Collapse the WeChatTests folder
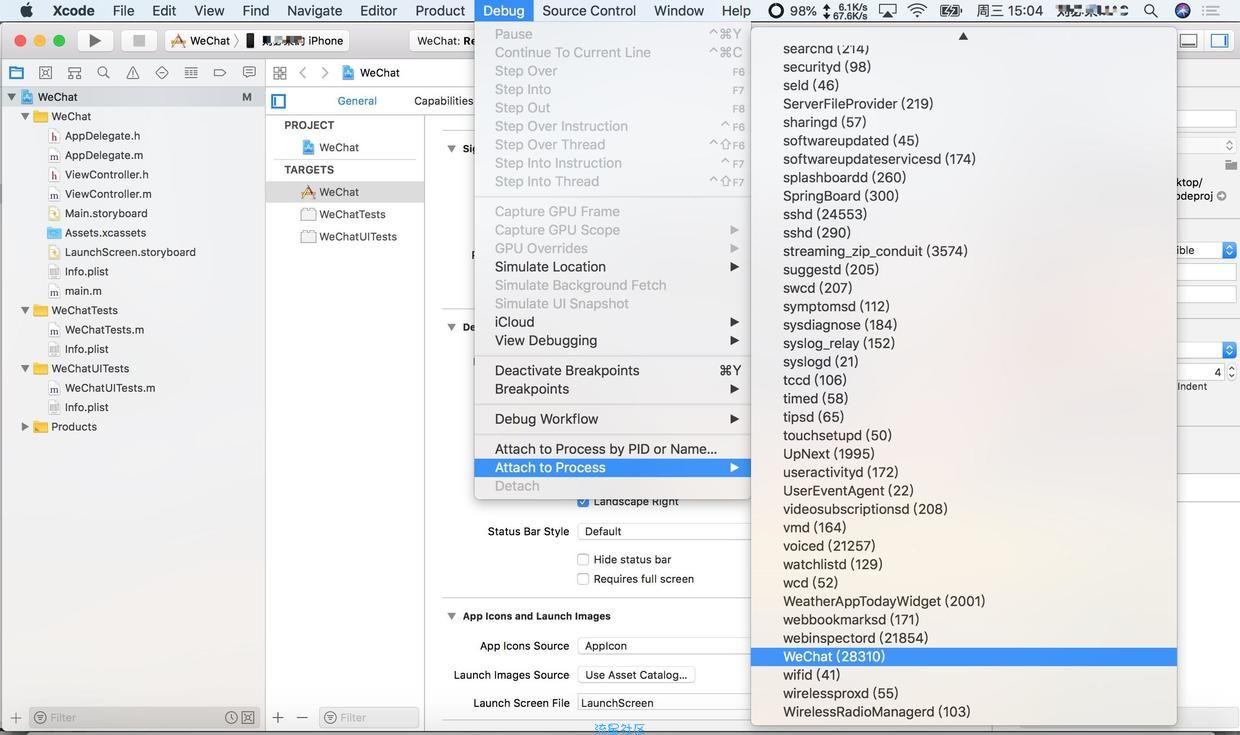The image size is (1240, 735). click(x=25, y=310)
